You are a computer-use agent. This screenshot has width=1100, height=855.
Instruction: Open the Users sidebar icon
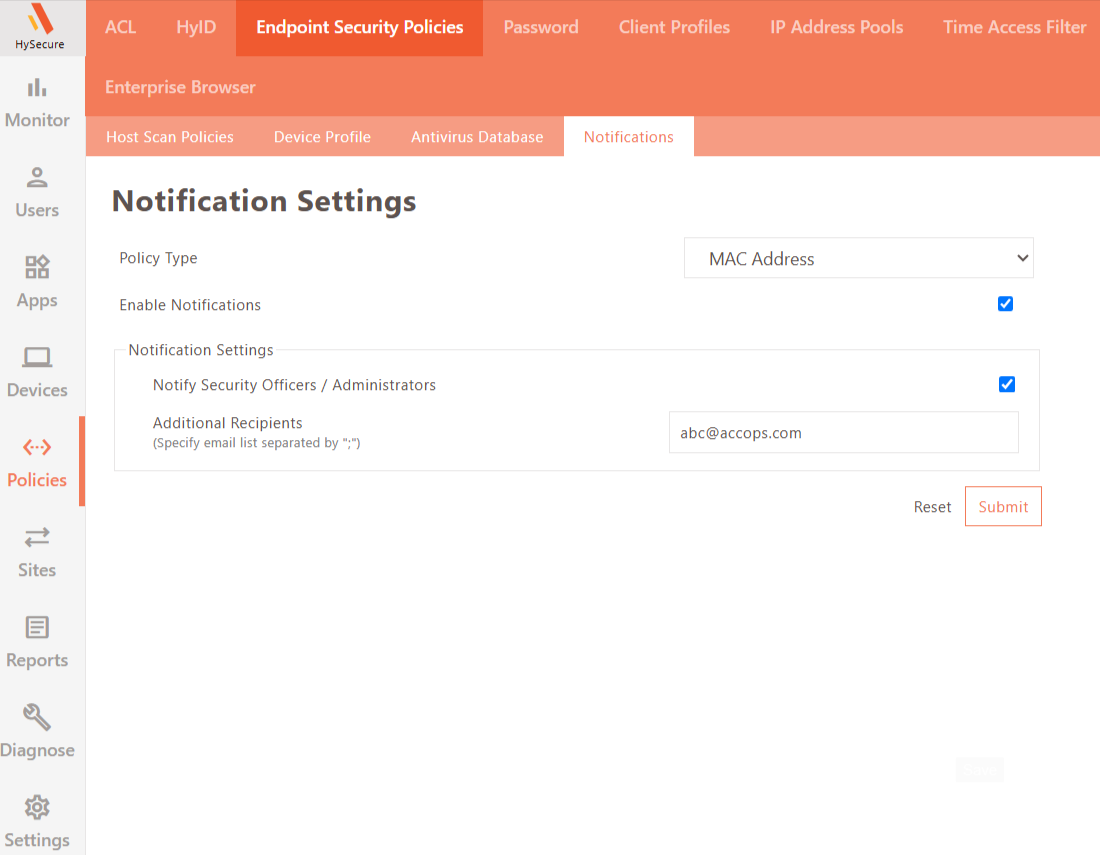(37, 177)
